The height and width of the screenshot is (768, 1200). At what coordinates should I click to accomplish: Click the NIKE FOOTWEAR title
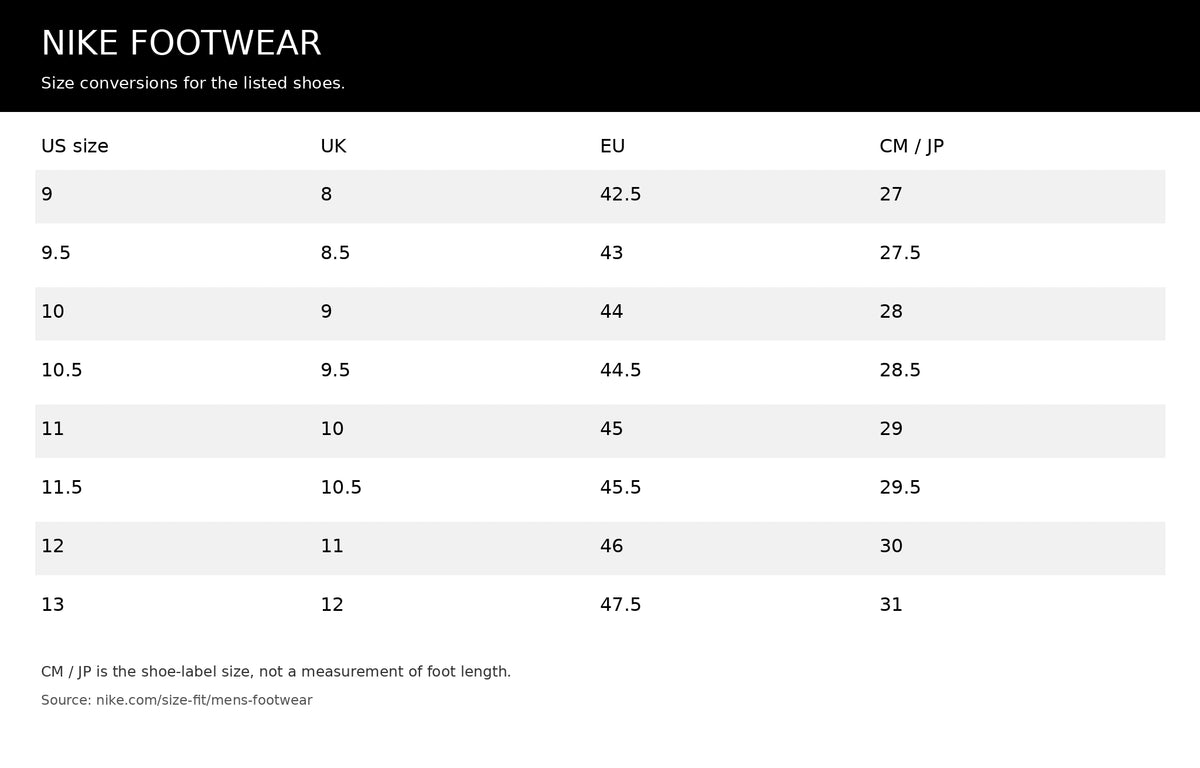[x=181, y=43]
